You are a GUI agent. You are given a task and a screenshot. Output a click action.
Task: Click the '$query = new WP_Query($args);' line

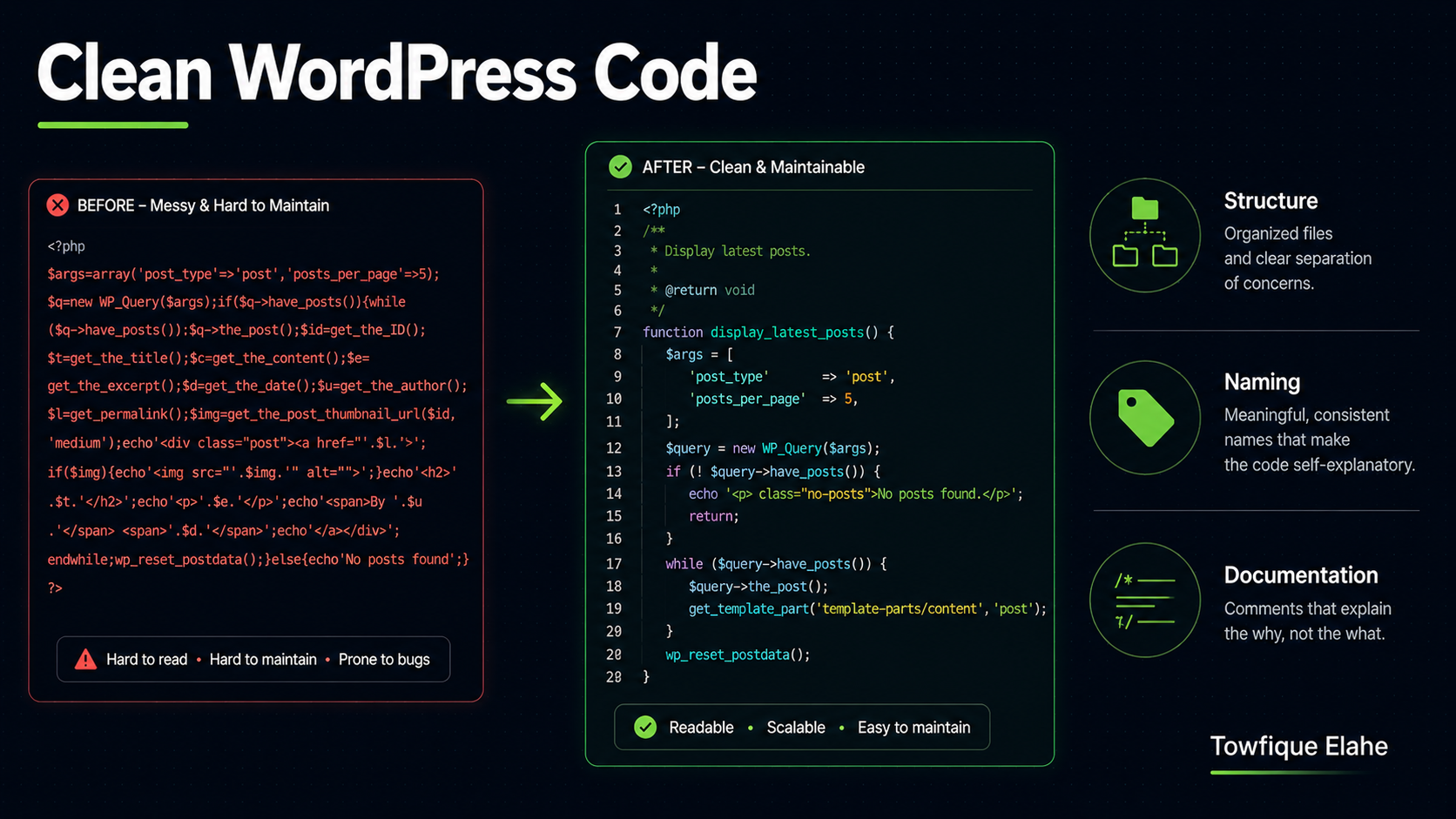coord(772,448)
